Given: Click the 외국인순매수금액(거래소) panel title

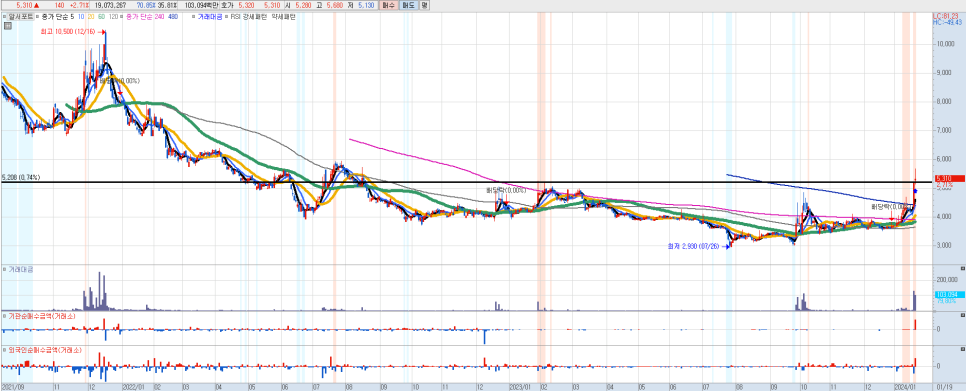Looking at the screenshot, I should click(x=46, y=349).
